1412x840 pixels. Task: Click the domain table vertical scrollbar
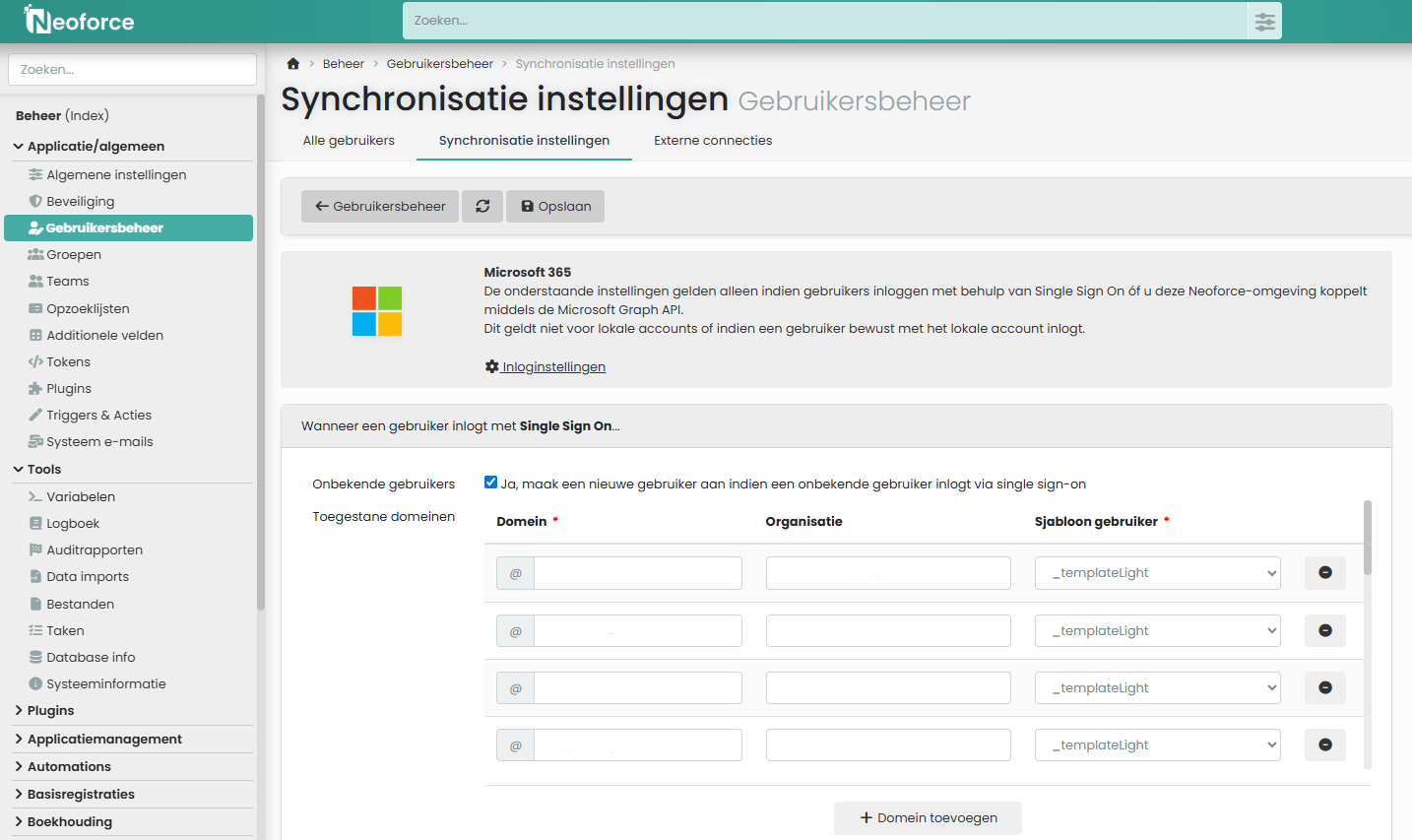point(1367,539)
